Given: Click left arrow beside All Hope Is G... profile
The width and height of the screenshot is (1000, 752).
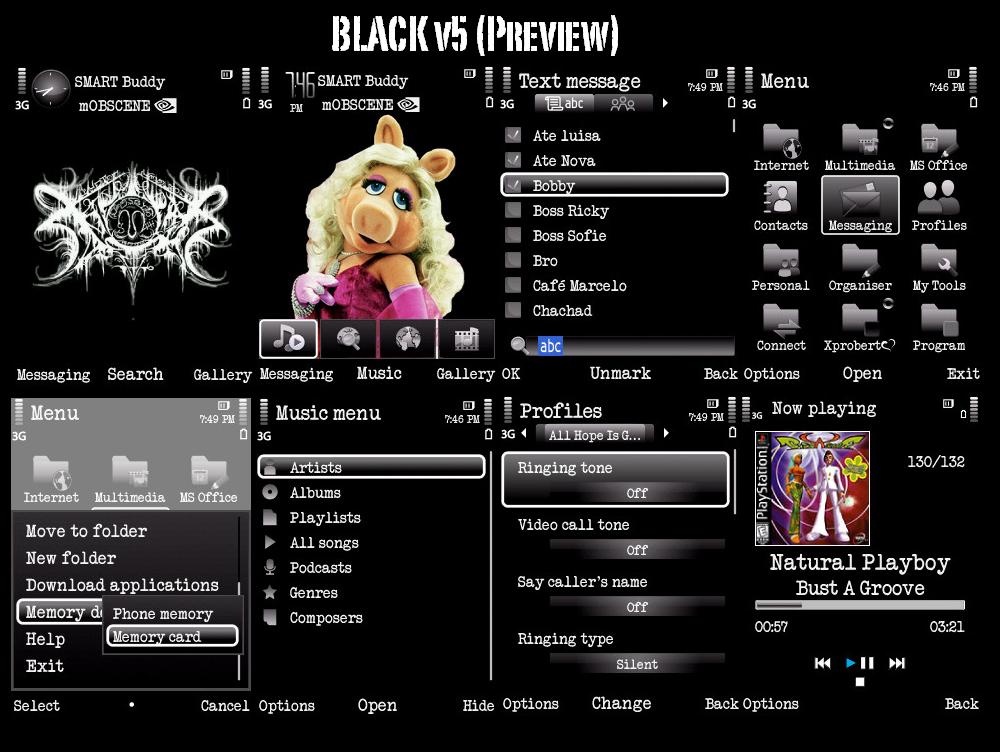Looking at the screenshot, I should pos(524,433).
